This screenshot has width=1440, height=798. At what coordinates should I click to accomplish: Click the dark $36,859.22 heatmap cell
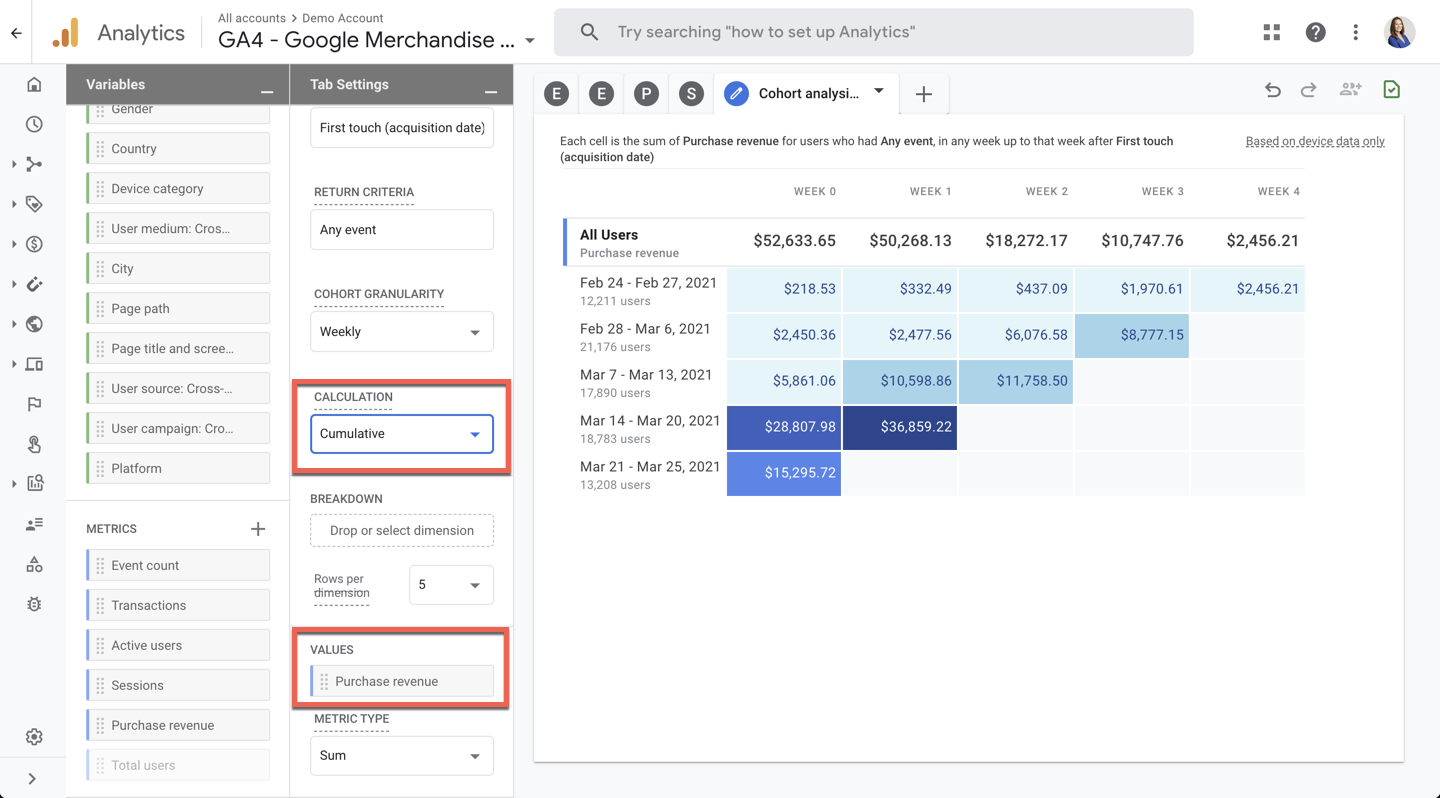(x=900, y=427)
